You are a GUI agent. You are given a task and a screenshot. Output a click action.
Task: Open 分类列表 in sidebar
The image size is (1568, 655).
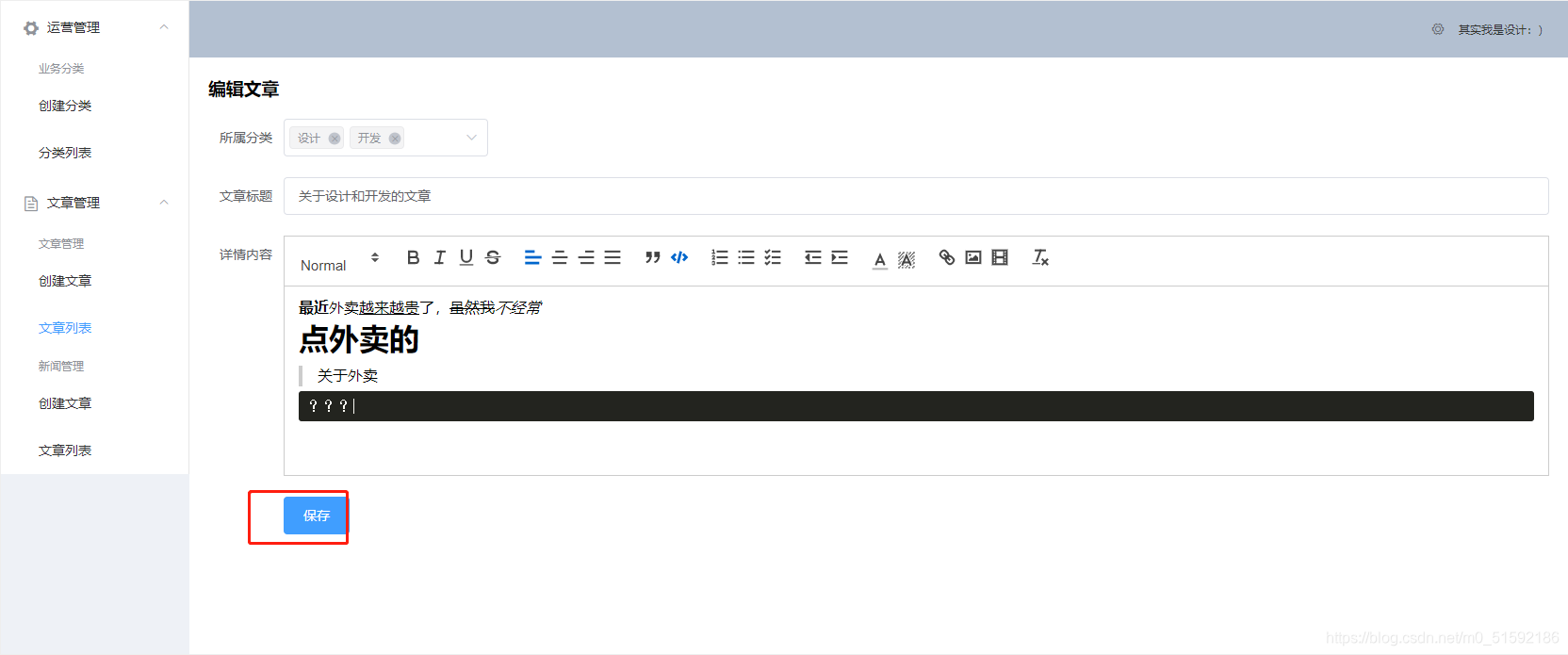click(x=65, y=153)
